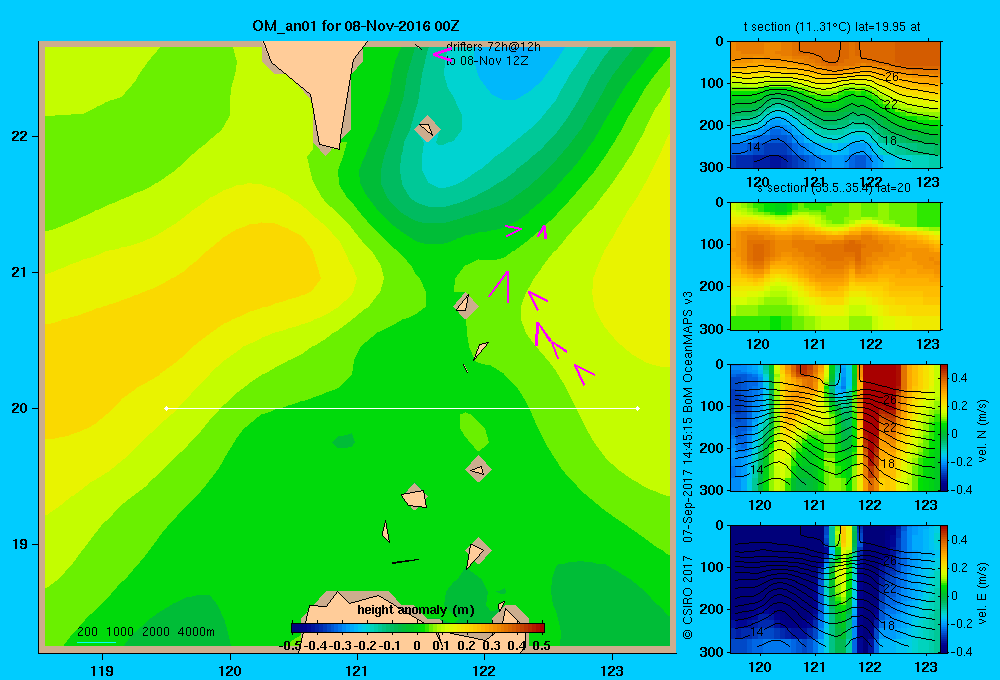
Task: Click the map title 'OM_an01 for 08-Nov-2016 00Z'
Action: pyautogui.click(x=355, y=26)
